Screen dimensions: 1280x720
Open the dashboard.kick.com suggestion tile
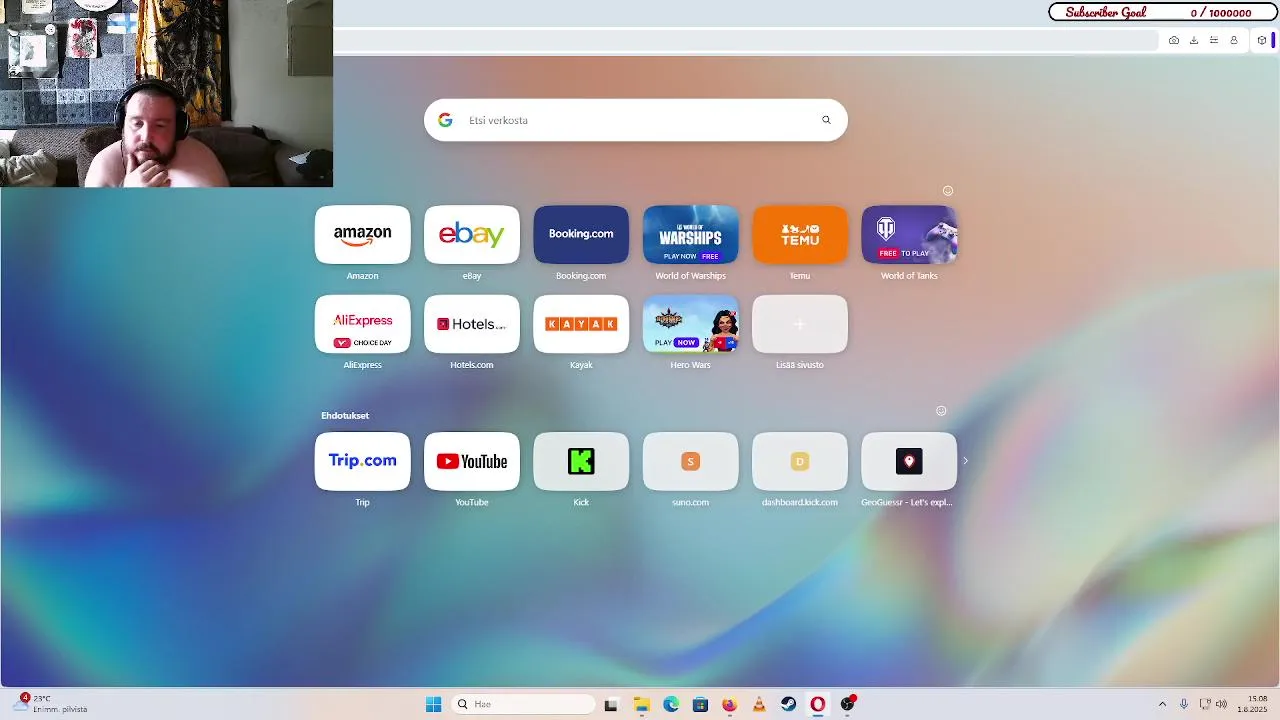800,461
